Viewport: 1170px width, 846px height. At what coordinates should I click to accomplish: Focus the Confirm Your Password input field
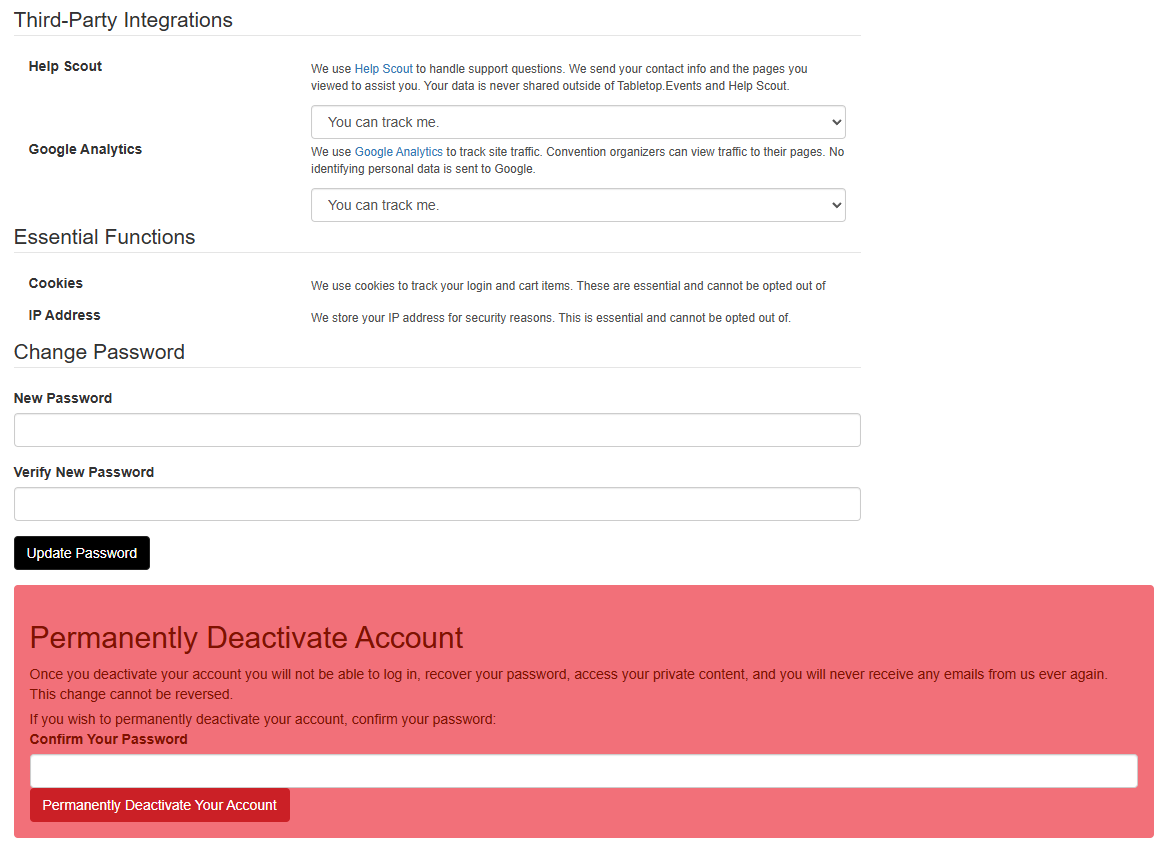pyautogui.click(x=584, y=770)
